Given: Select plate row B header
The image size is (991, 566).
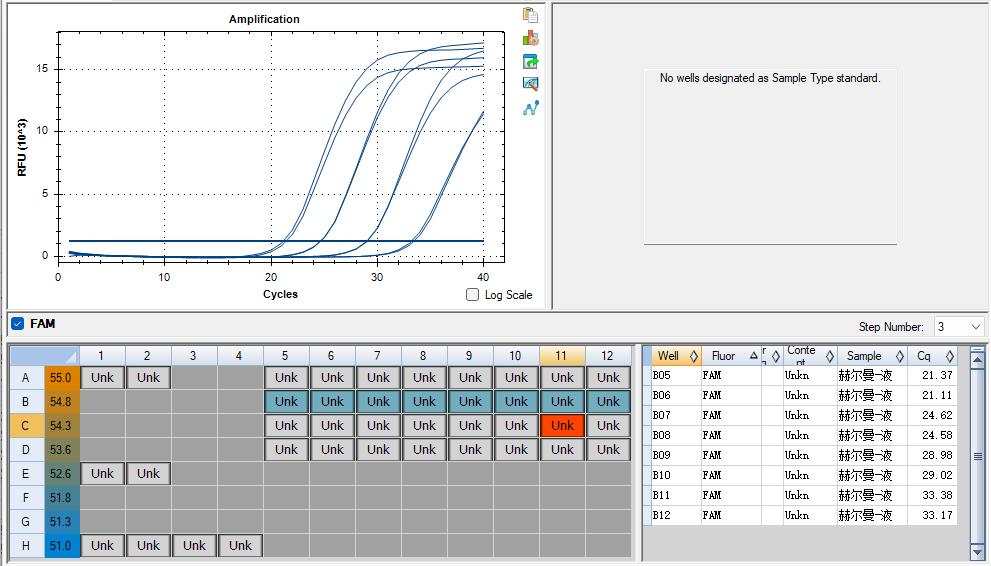Looking at the screenshot, I should 26,402.
